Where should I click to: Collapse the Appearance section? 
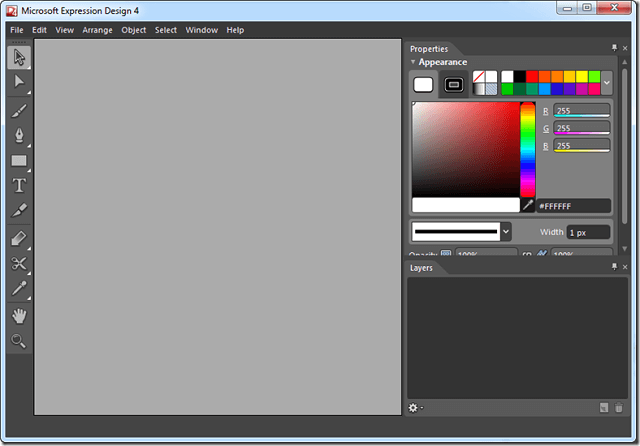point(413,62)
